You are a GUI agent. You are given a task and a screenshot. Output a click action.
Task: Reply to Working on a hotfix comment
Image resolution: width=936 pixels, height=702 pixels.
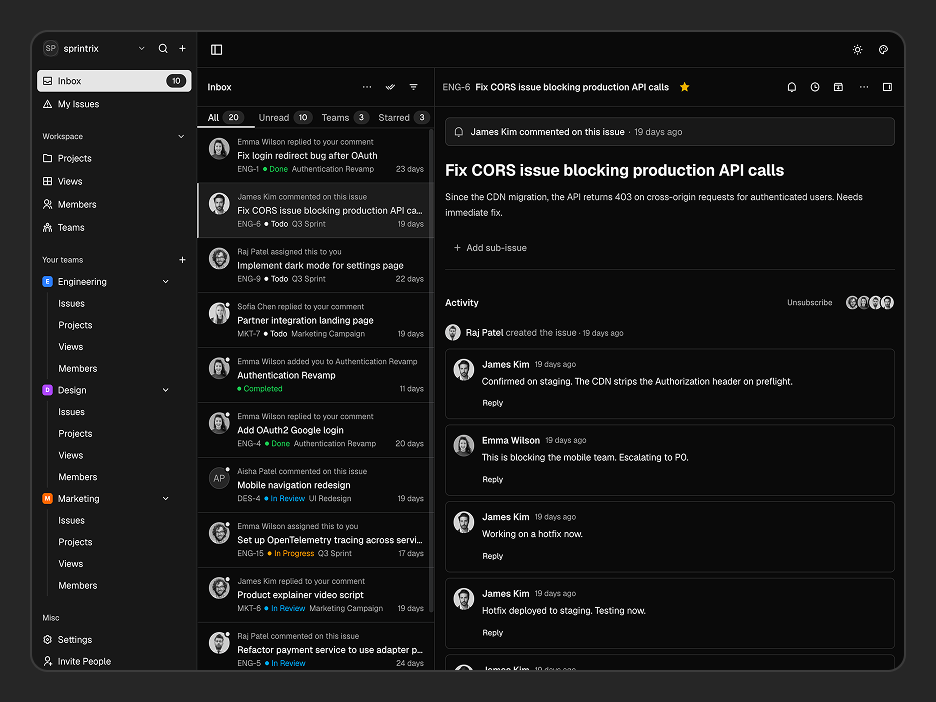coord(492,556)
